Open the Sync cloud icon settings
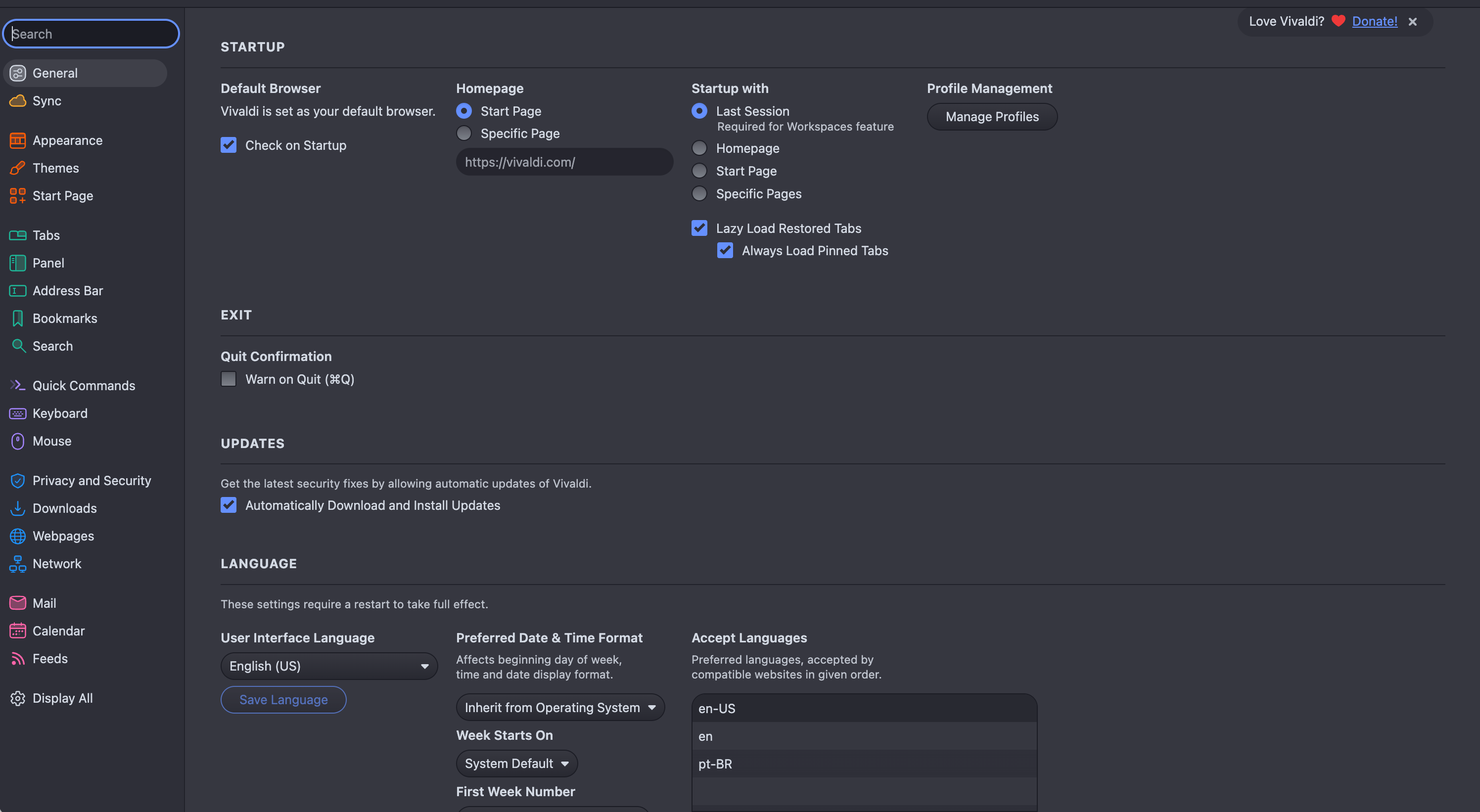 point(18,100)
